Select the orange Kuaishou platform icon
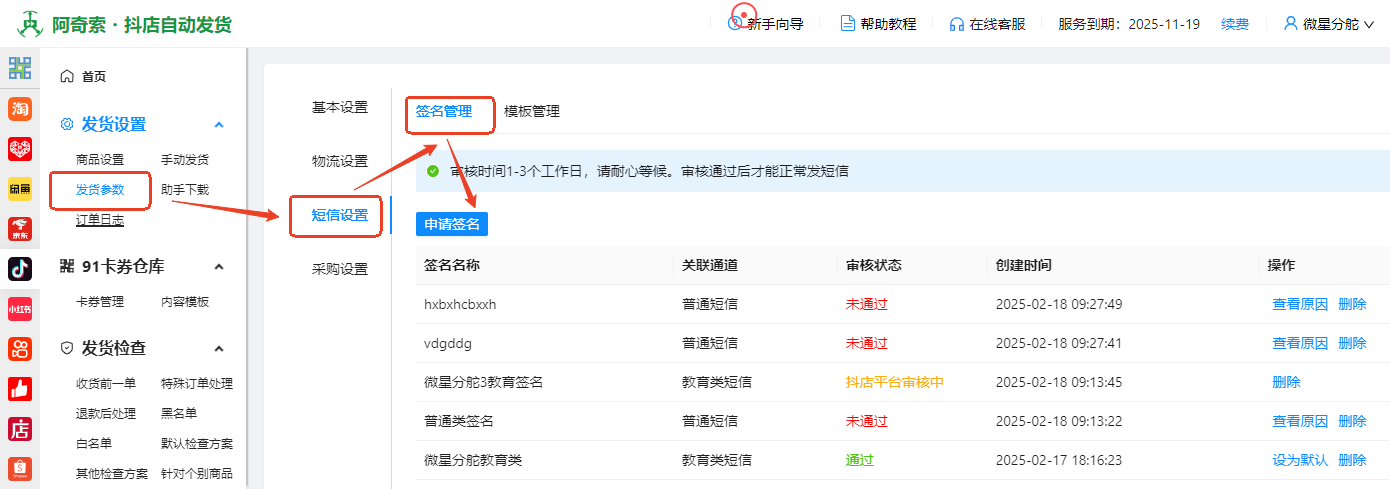Image resolution: width=1390 pixels, height=489 pixels. [20, 349]
